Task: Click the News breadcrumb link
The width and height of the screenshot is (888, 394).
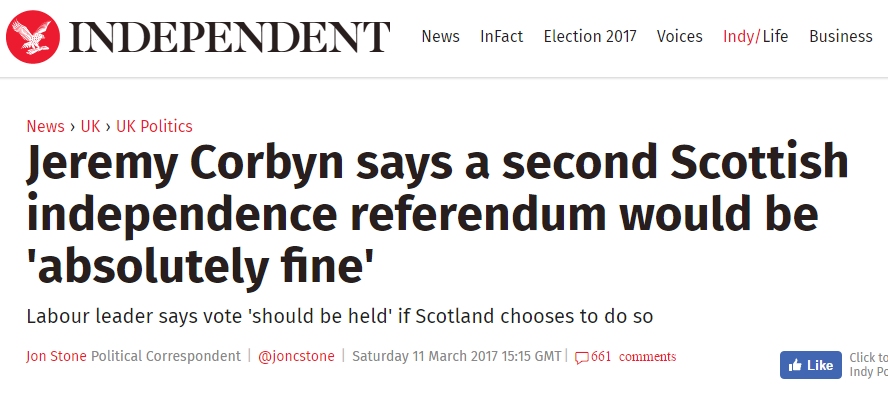Action: click(x=45, y=126)
